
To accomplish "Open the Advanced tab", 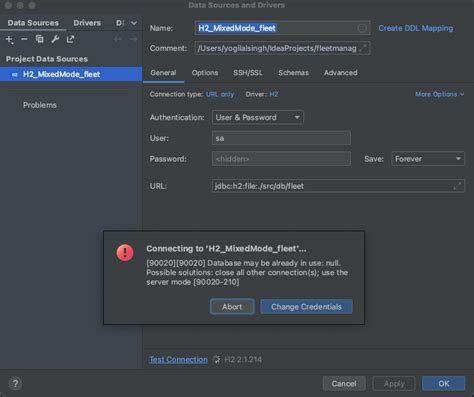I will coord(340,73).
